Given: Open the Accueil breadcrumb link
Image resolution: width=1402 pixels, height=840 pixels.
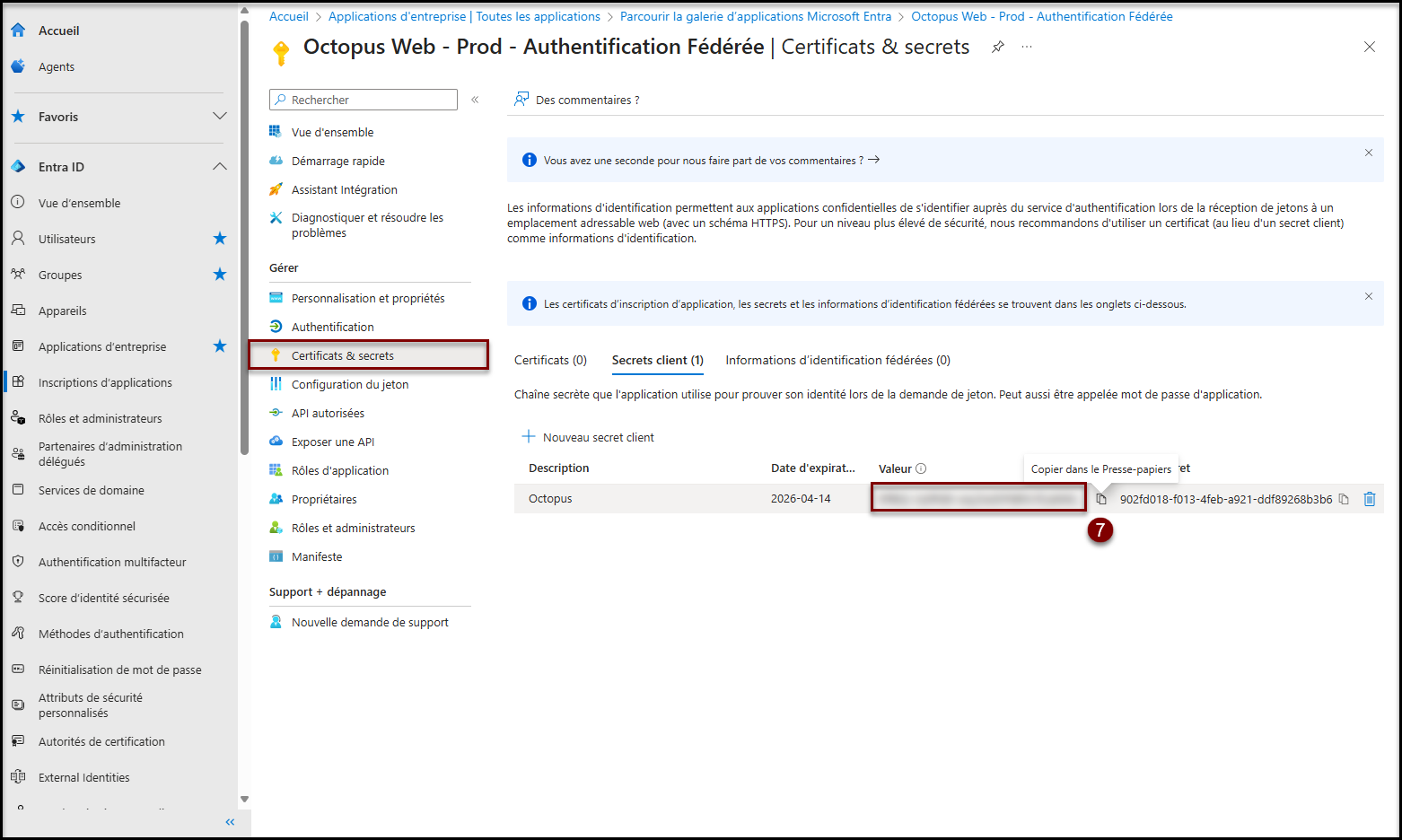Looking at the screenshot, I should click(288, 16).
